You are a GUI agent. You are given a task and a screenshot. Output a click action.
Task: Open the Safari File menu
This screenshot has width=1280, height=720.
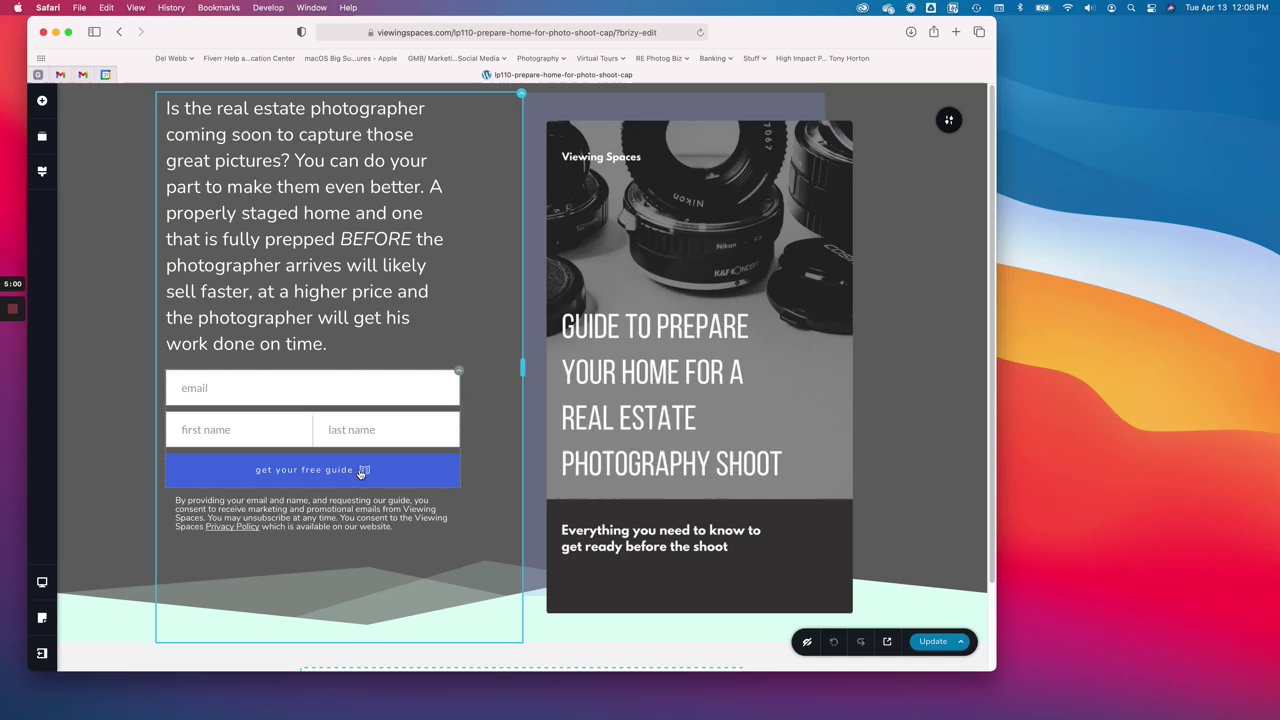pos(79,8)
